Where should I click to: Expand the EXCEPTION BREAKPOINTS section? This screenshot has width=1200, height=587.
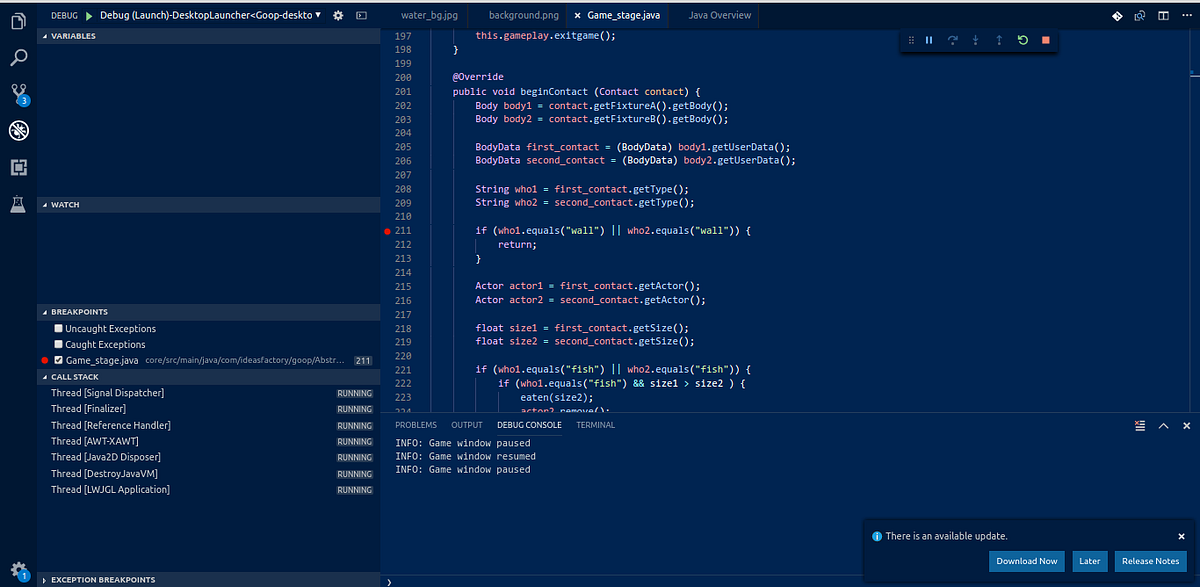click(x=100, y=579)
